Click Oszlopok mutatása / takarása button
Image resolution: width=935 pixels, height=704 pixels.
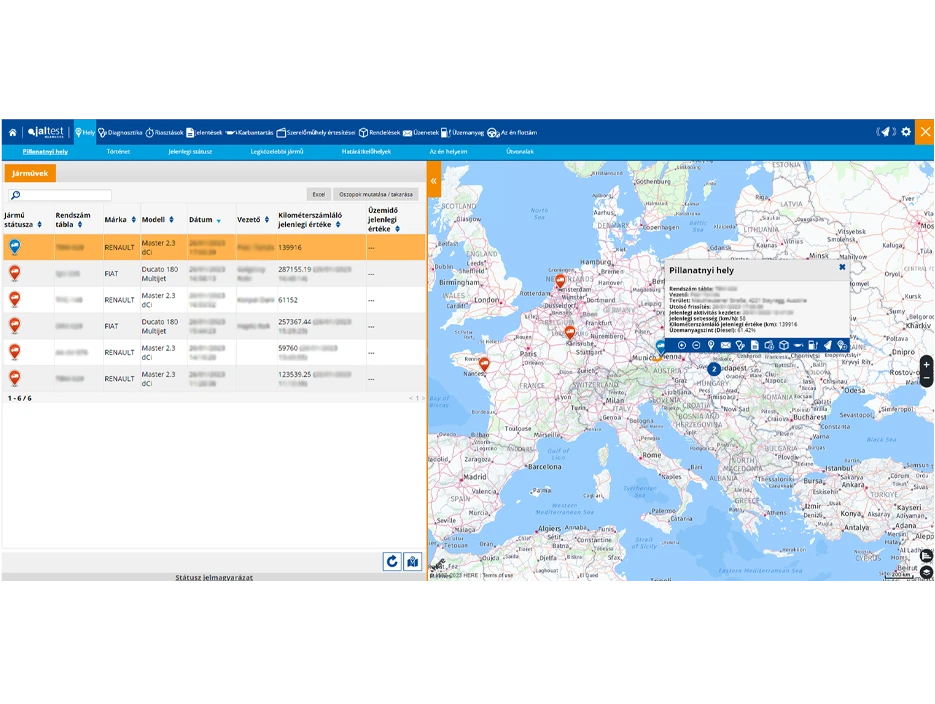(375, 195)
